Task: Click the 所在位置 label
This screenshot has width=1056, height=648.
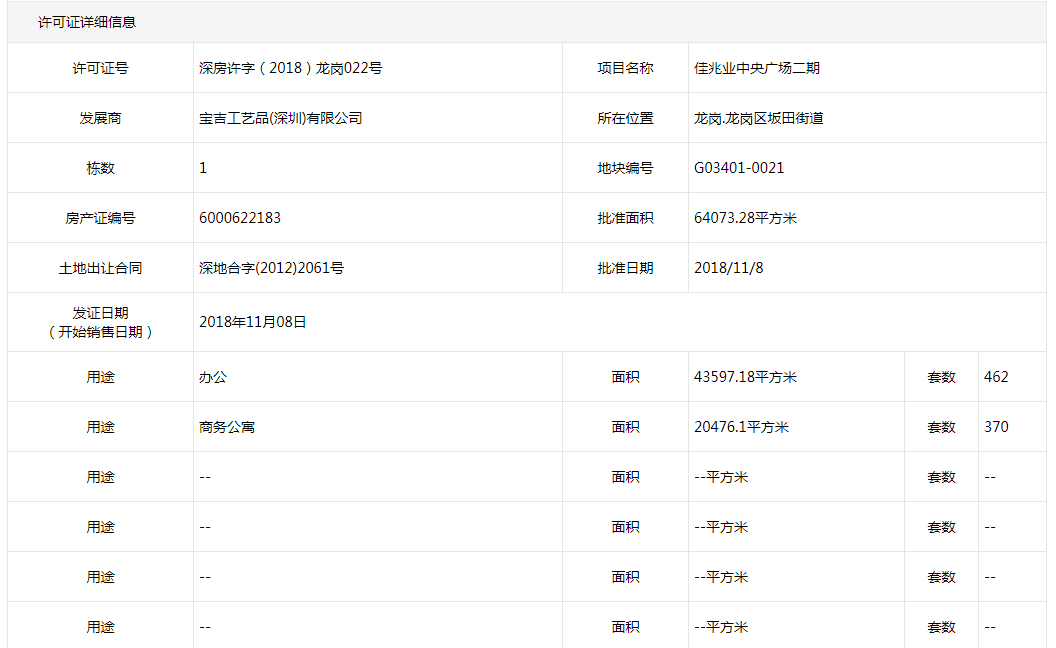Action: point(625,118)
